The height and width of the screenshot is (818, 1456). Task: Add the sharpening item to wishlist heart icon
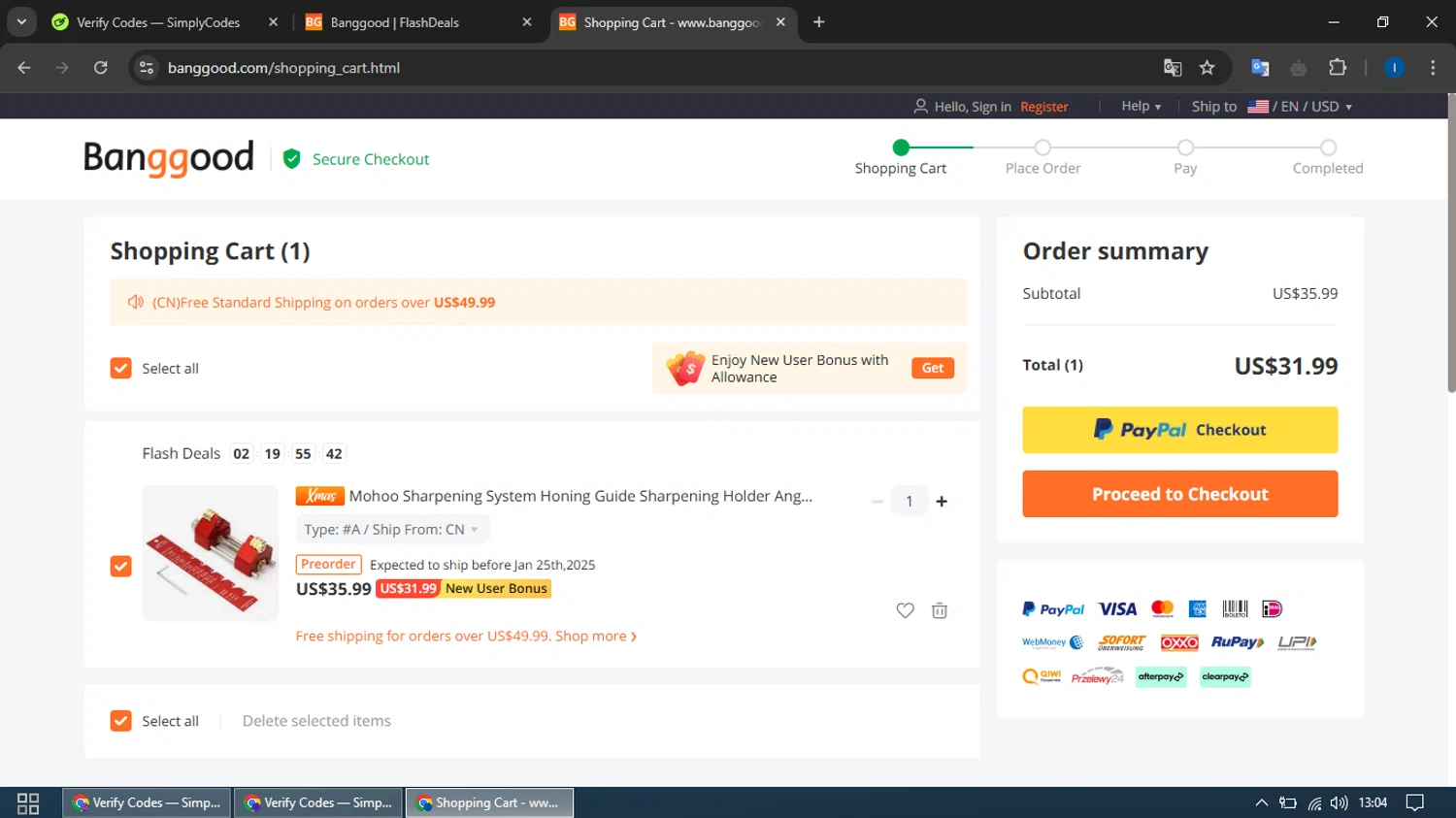click(905, 610)
